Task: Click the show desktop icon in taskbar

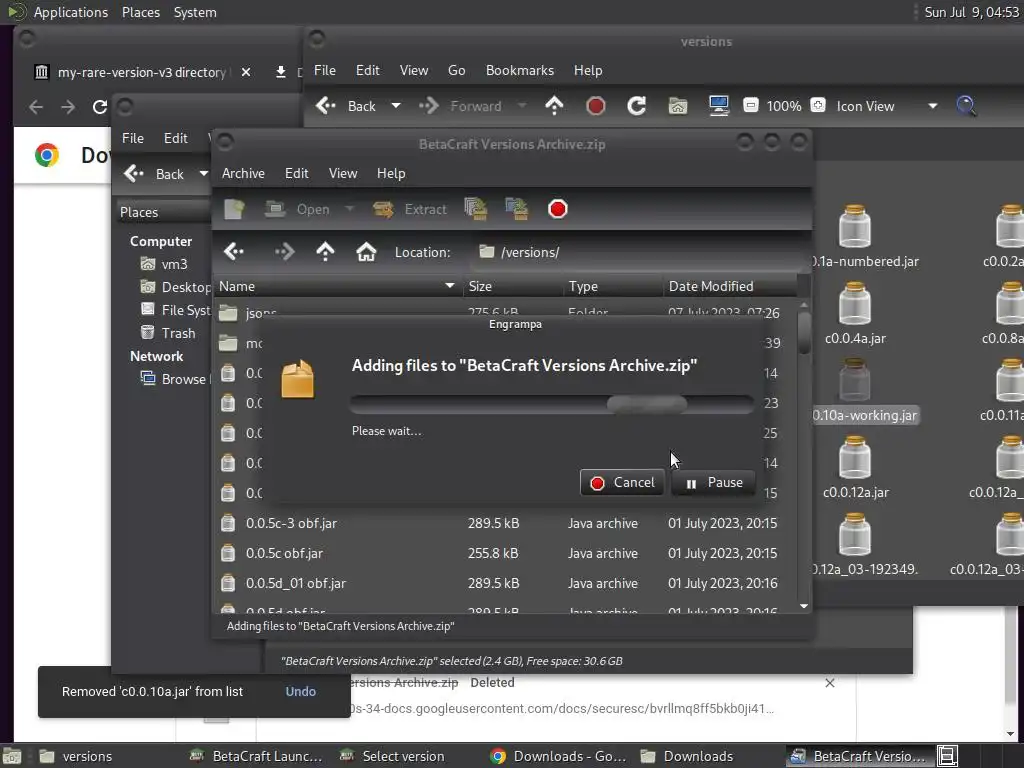Action: tap(12, 756)
